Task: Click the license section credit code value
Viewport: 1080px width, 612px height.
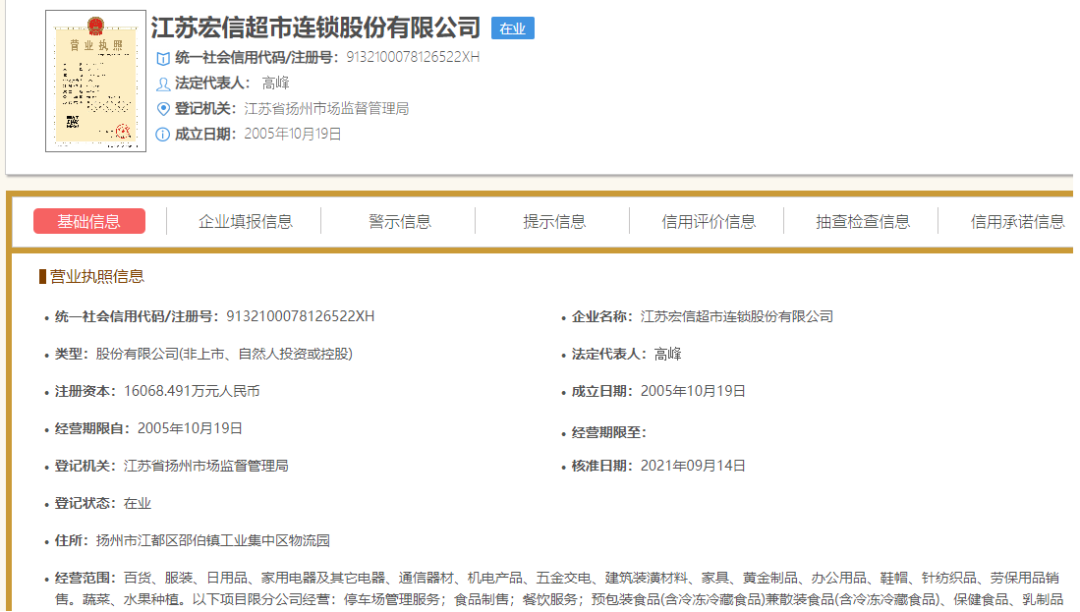Action: [x=300, y=316]
